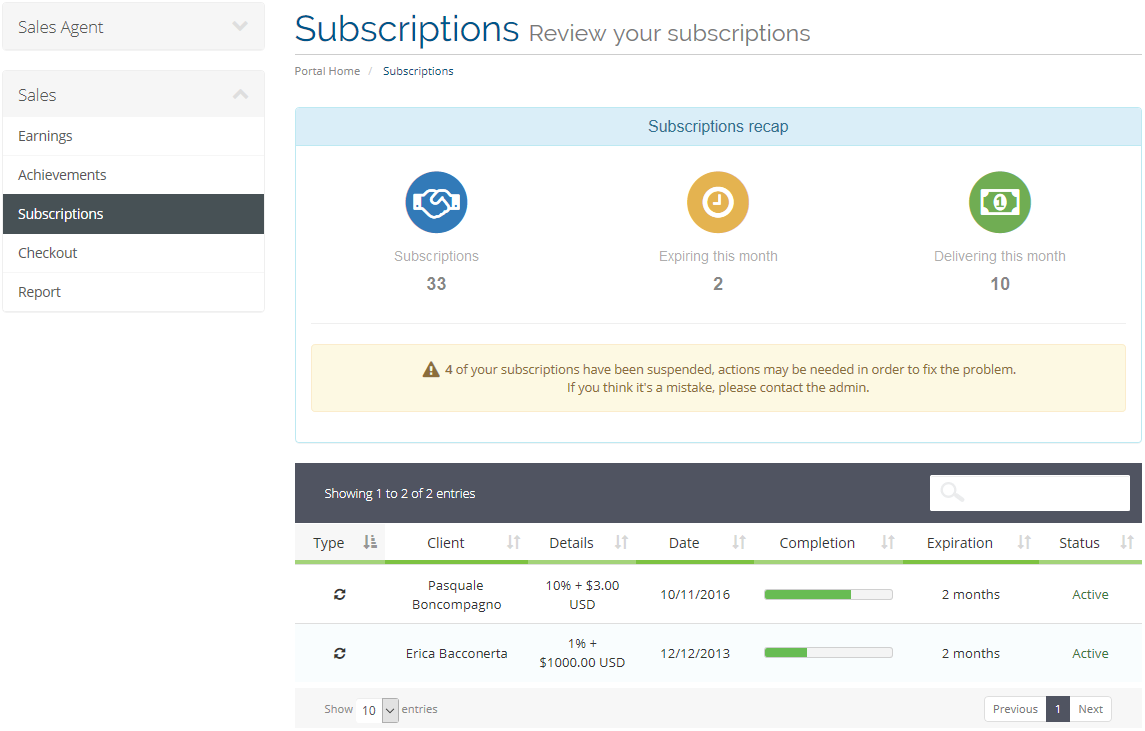Open Report in the Sales menu
This screenshot has height=731, width=1145.
pyautogui.click(x=134, y=292)
